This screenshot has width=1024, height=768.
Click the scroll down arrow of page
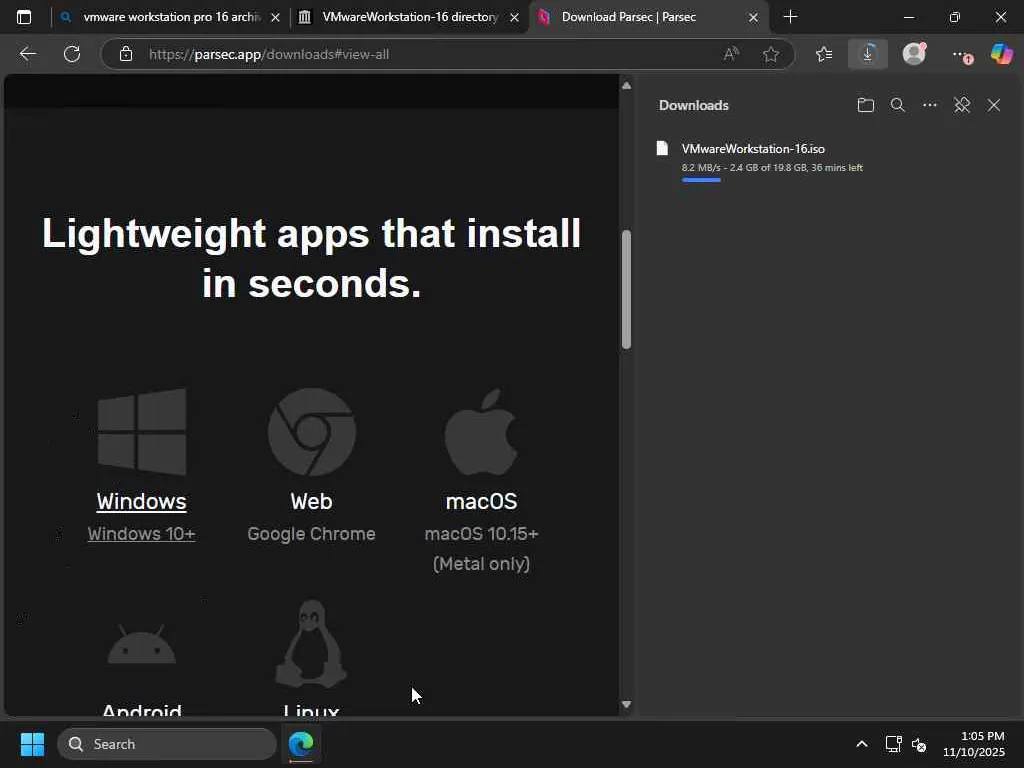click(x=626, y=705)
